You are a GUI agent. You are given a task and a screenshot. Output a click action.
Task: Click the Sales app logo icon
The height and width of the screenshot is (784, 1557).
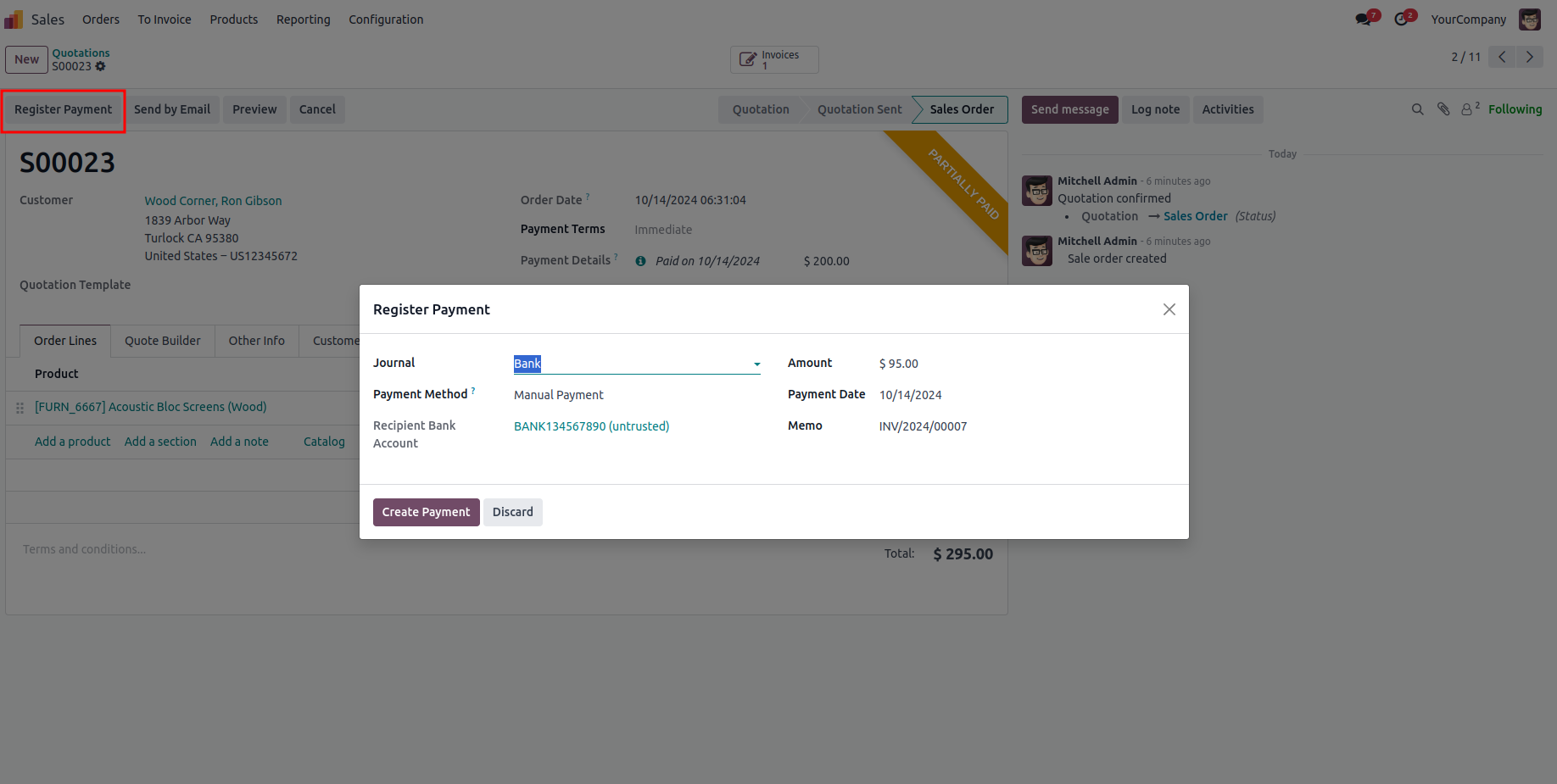[x=14, y=19]
